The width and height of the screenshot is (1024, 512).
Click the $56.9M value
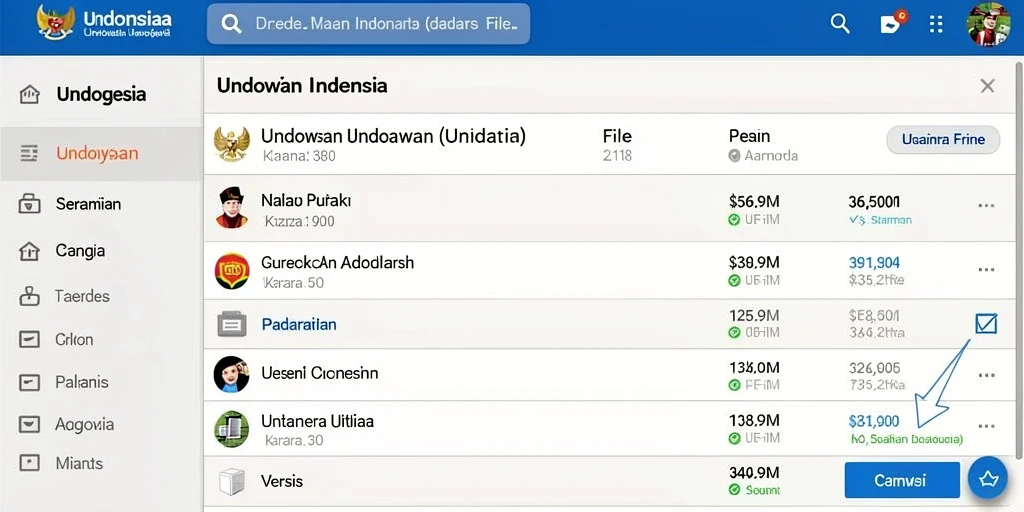point(754,200)
